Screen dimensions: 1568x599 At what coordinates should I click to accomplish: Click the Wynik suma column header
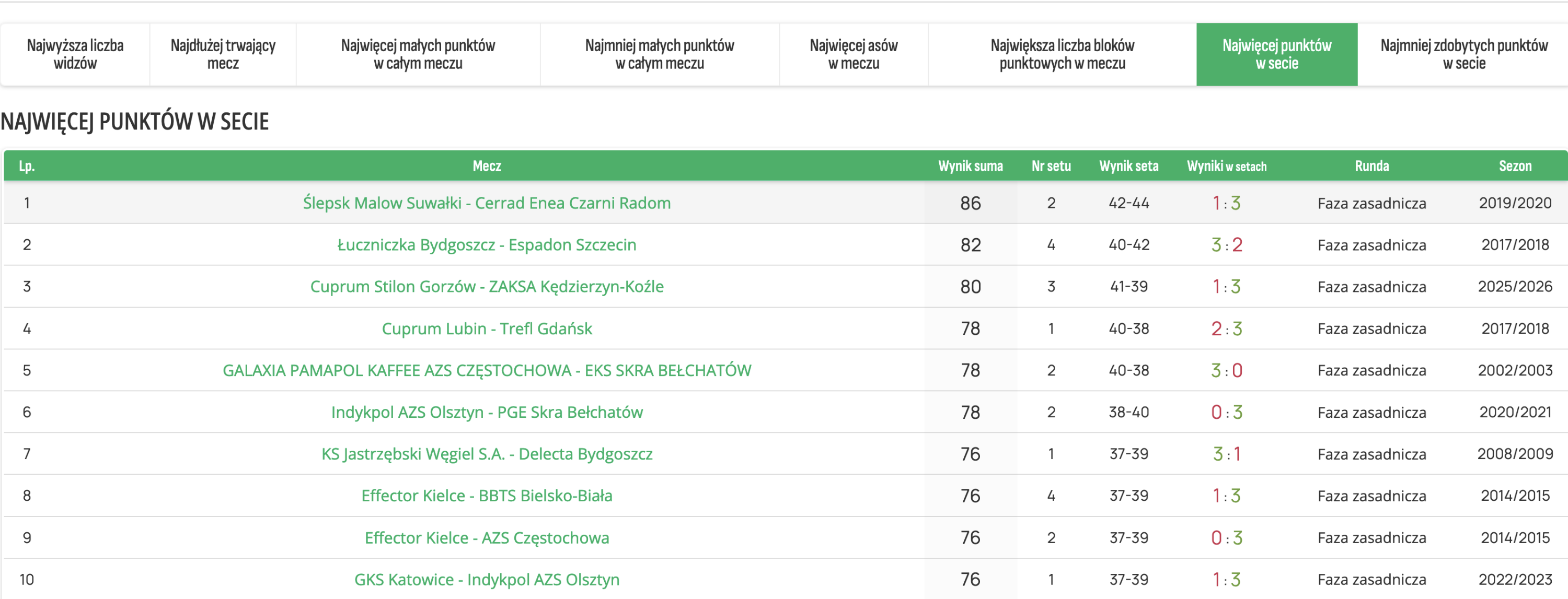(970, 166)
